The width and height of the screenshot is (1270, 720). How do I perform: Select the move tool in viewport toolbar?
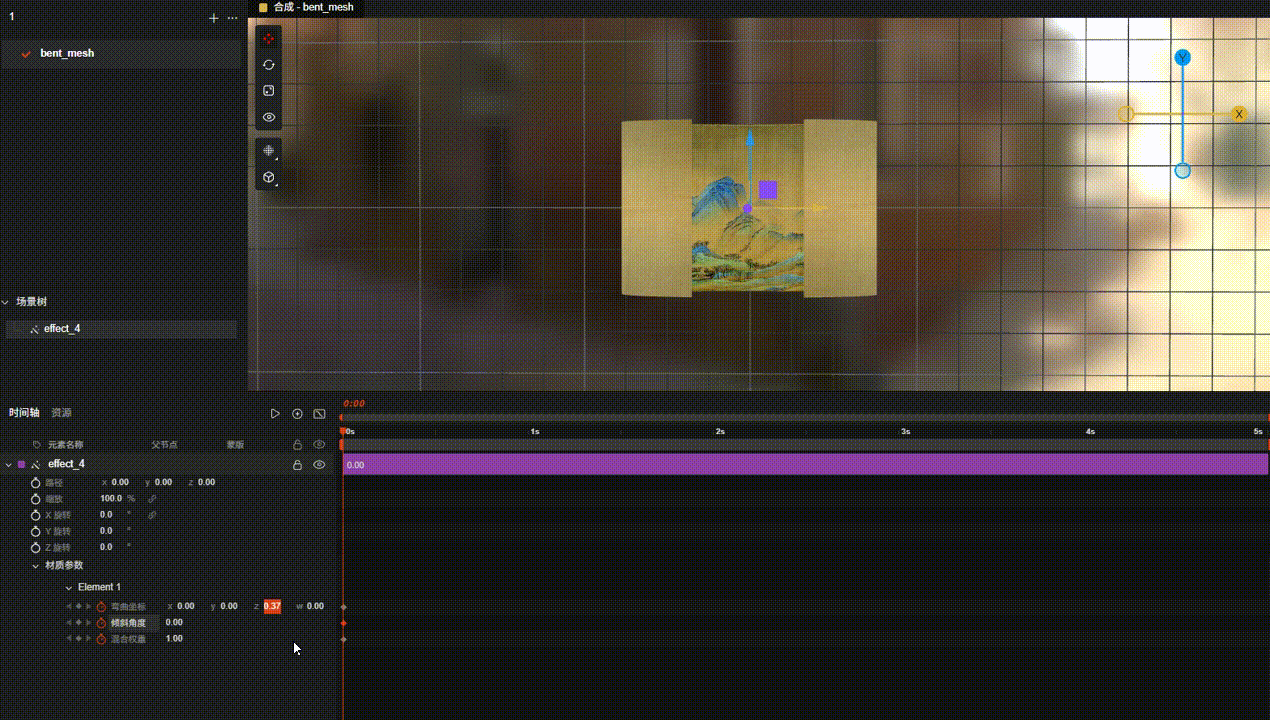pyautogui.click(x=268, y=38)
